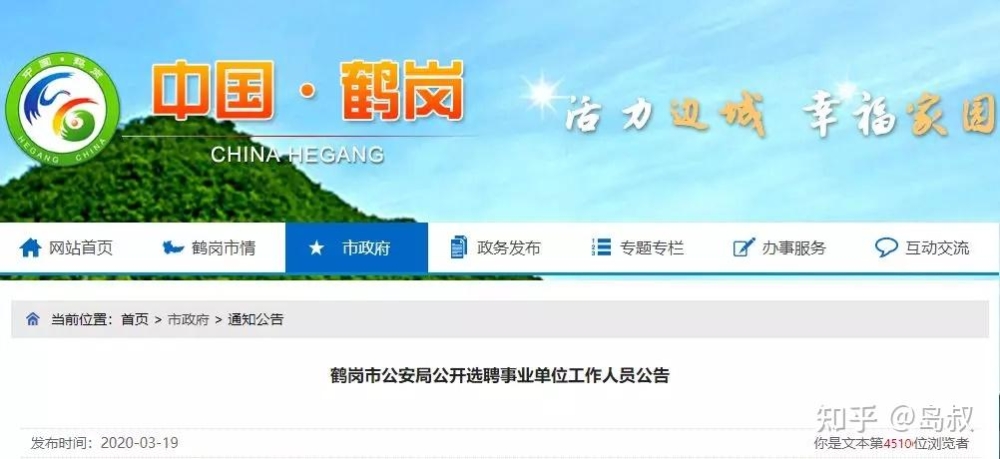Click the 首页 breadcrumb link

[135, 320]
